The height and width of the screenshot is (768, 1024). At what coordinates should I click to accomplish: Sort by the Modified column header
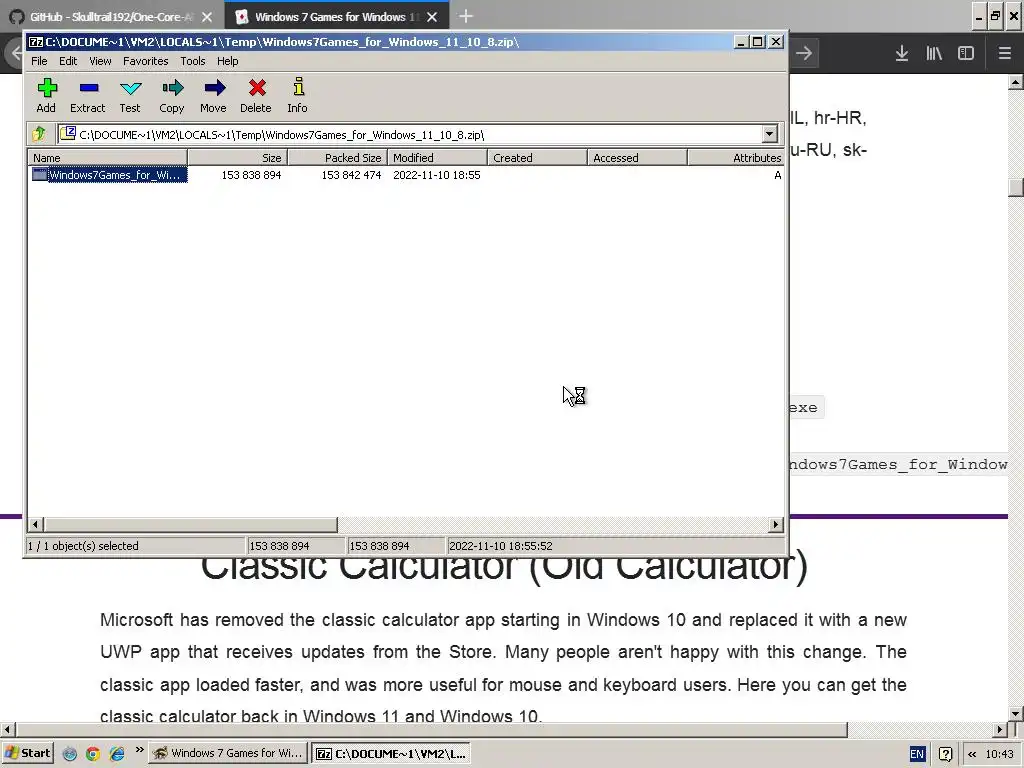point(438,157)
